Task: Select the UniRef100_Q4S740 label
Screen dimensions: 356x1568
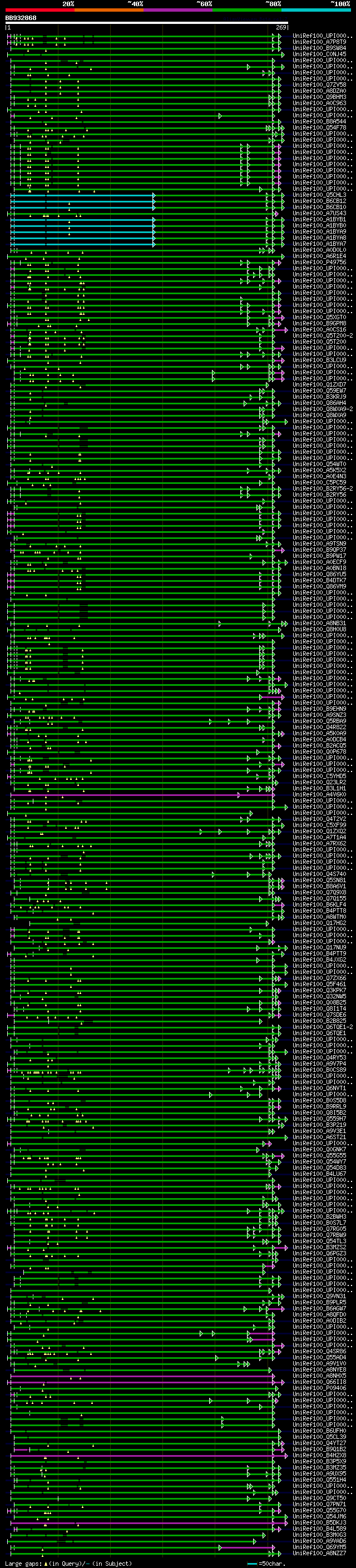Action: click(319, 874)
